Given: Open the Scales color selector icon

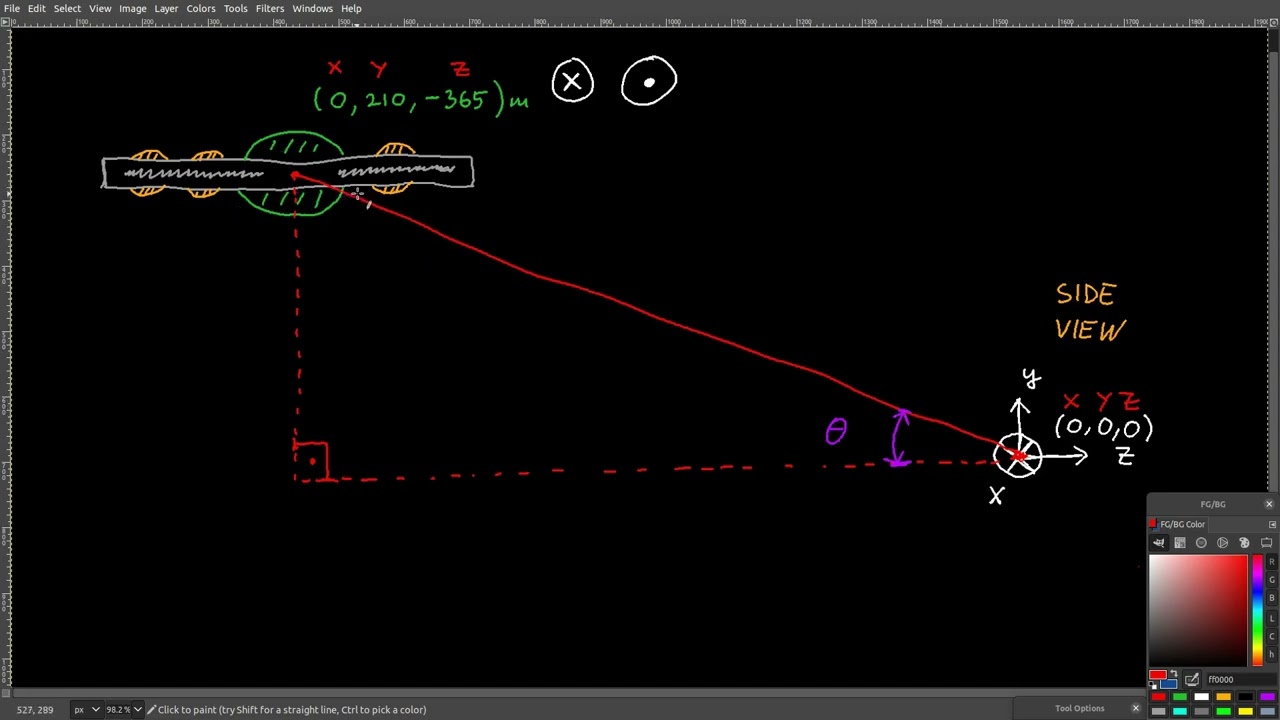Looking at the screenshot, I should pyautogui.click(x=1267, y=543).
